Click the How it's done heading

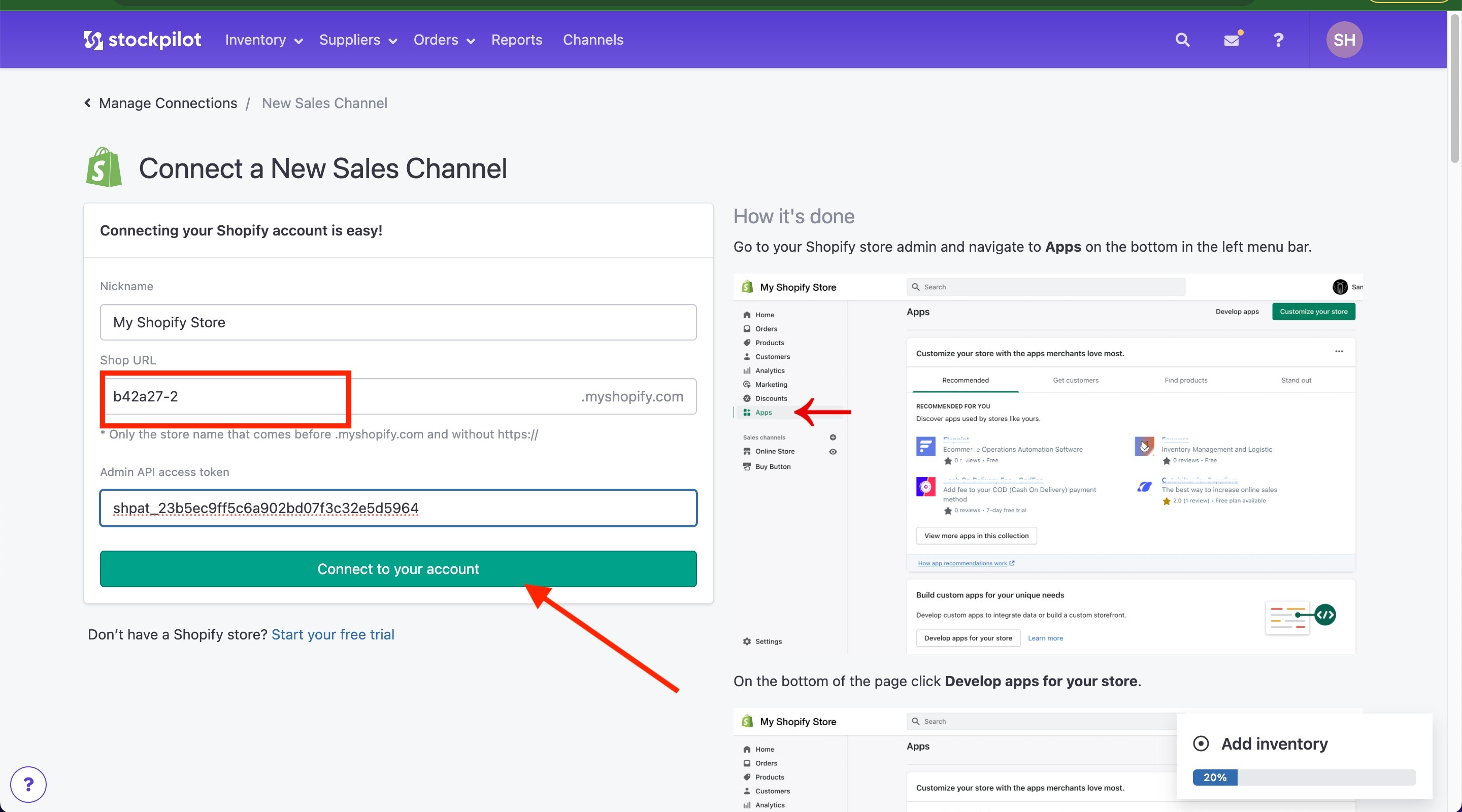(x=793, y=216)
